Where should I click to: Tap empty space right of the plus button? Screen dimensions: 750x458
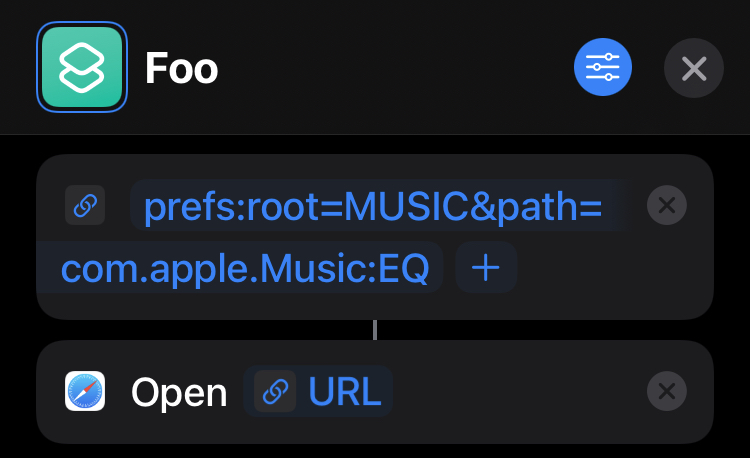[600, 268]
